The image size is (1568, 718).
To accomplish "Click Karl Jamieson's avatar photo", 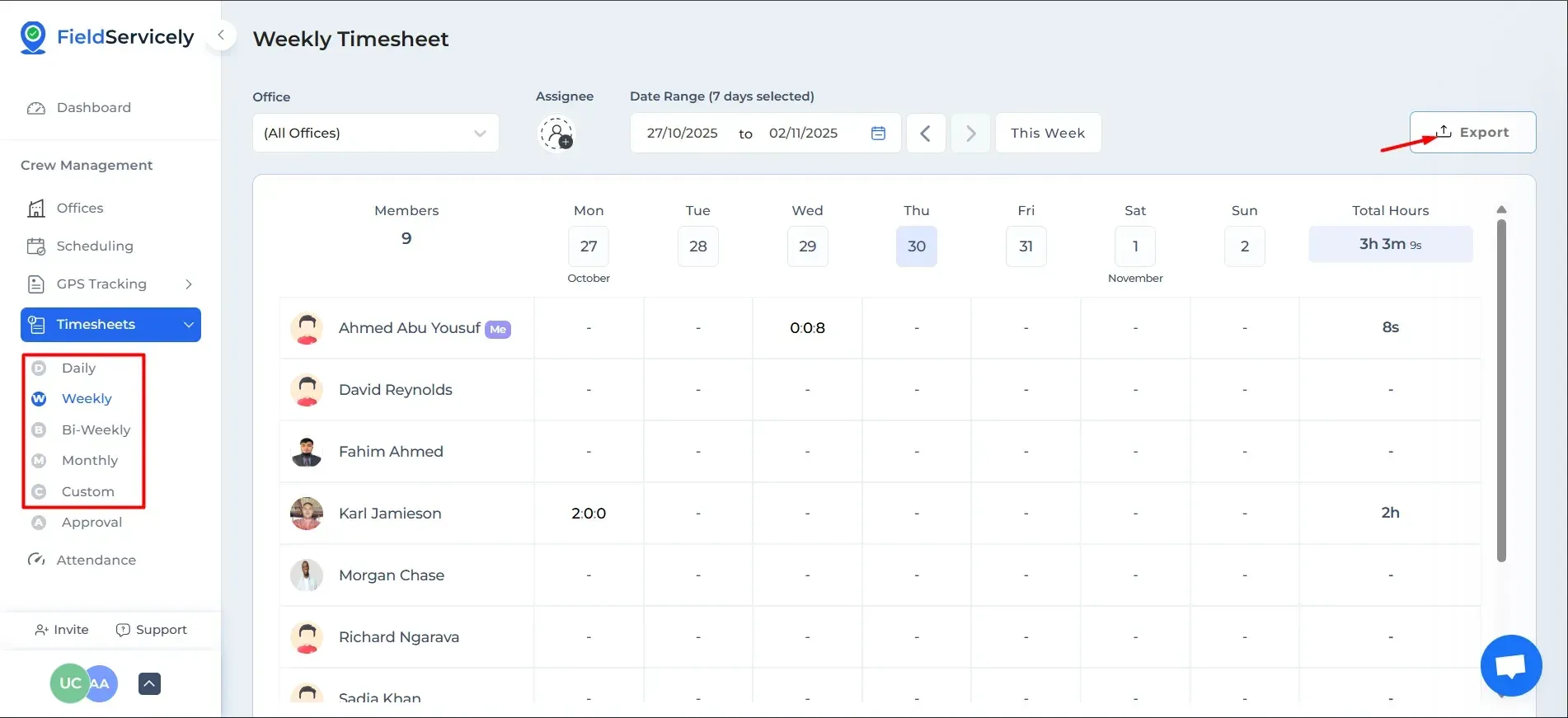I will point(307,514).
